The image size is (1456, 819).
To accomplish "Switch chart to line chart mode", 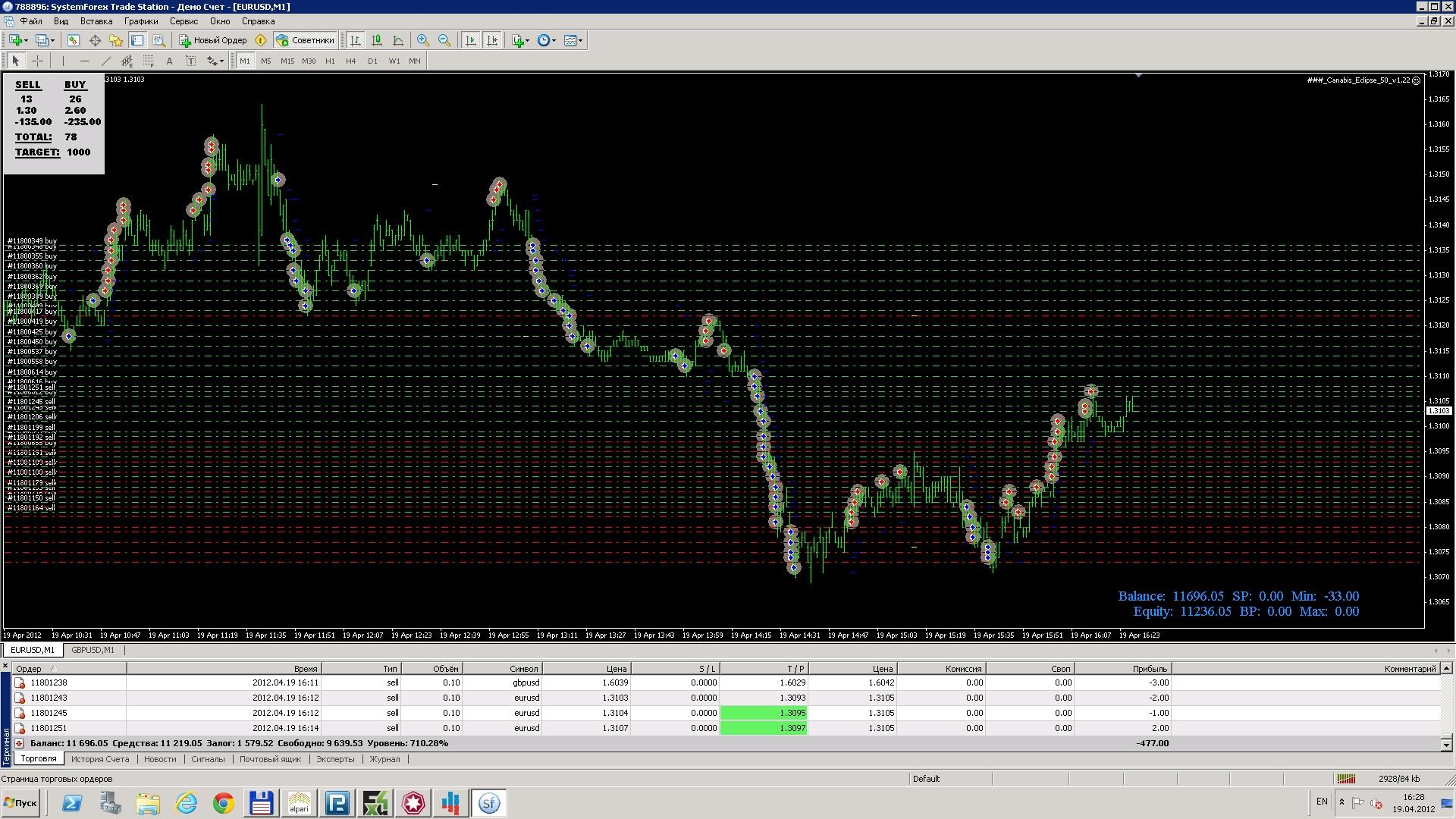I will pyautogui.click(x=398, y=40).
